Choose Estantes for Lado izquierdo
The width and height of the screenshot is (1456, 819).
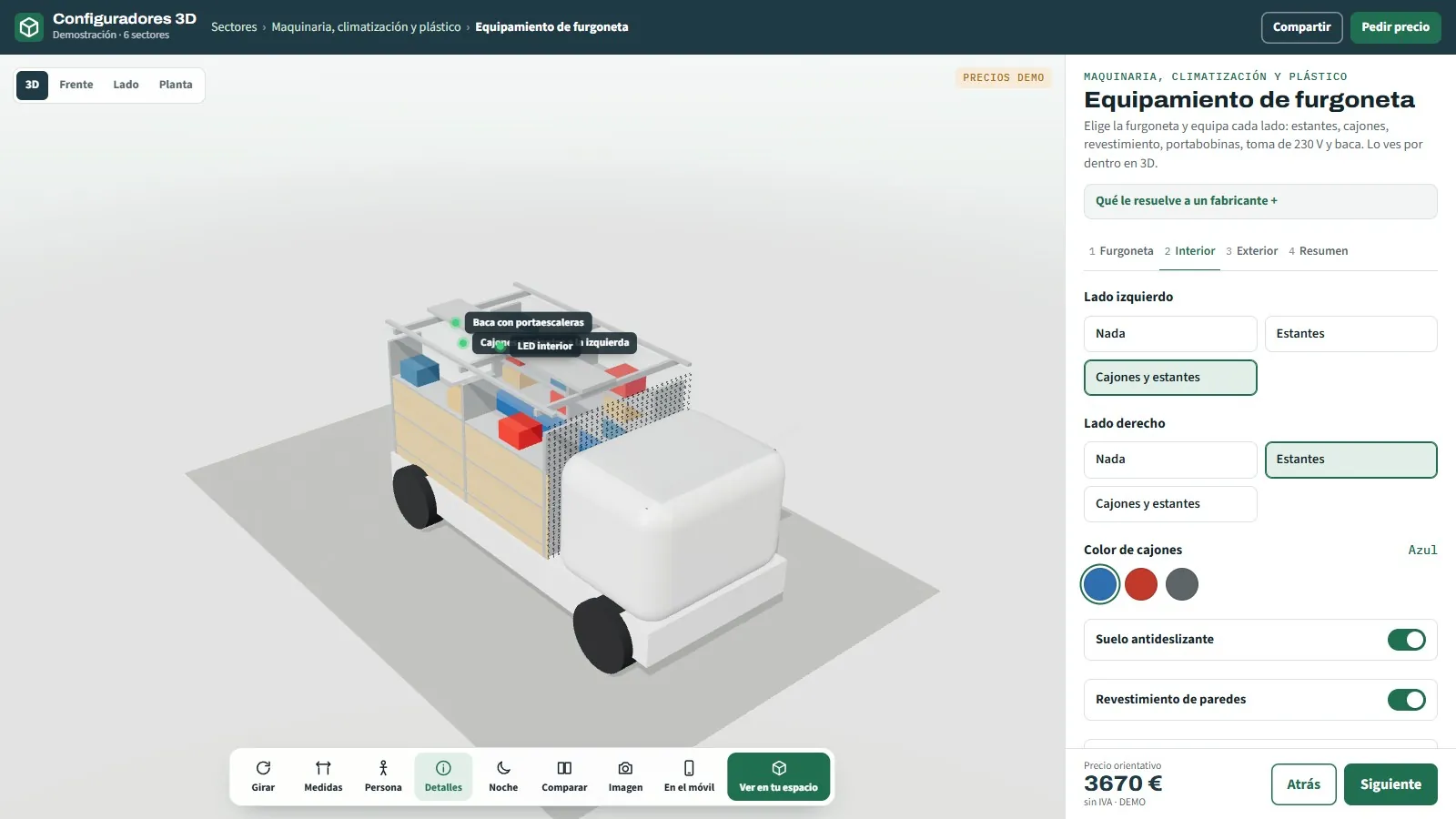[x=1350, y=334]
